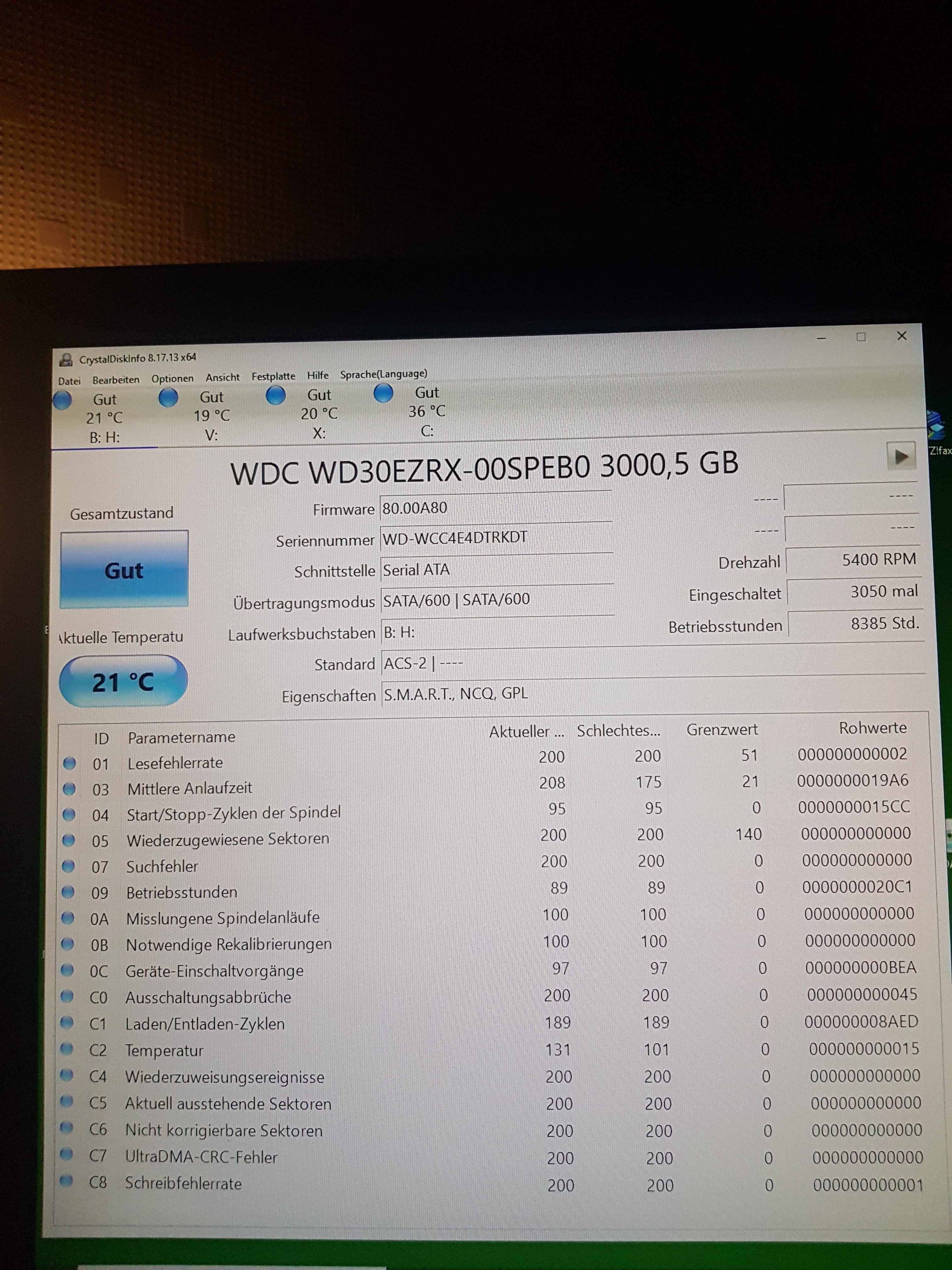Screen dimensions: 952x1270
Task: Select the C: drive status orb
Action: pyautogui.click(x=383, y=393)
